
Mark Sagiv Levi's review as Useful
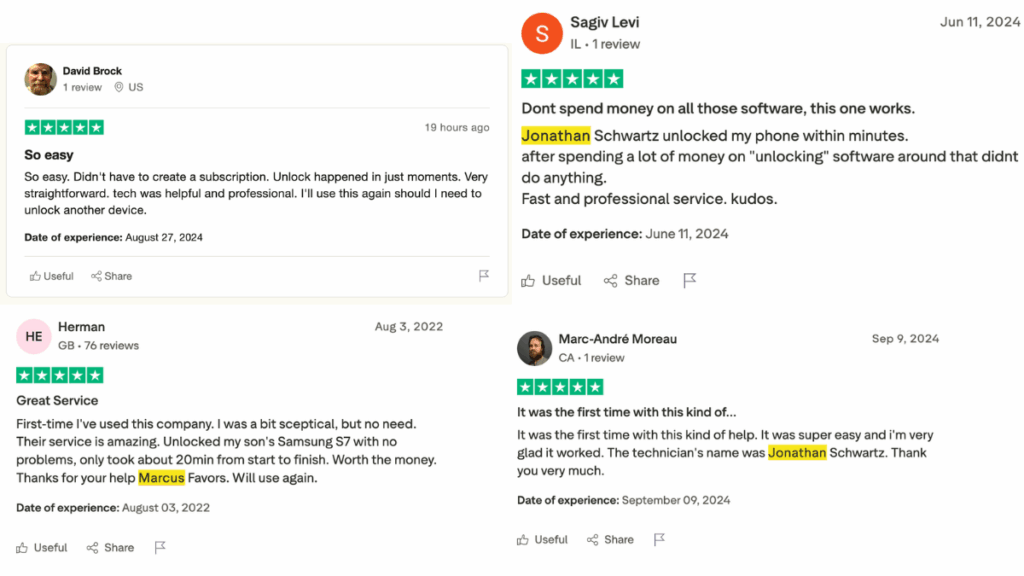[551, 281]
